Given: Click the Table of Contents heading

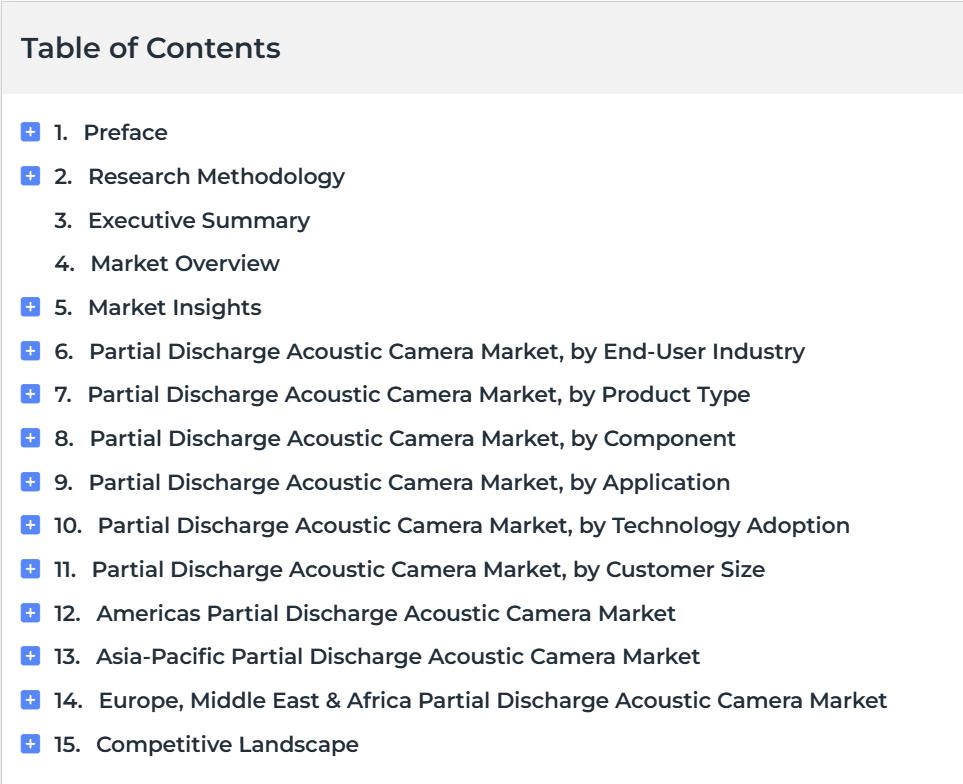Looking at the screenshot, I should click(x=151, y=48).
